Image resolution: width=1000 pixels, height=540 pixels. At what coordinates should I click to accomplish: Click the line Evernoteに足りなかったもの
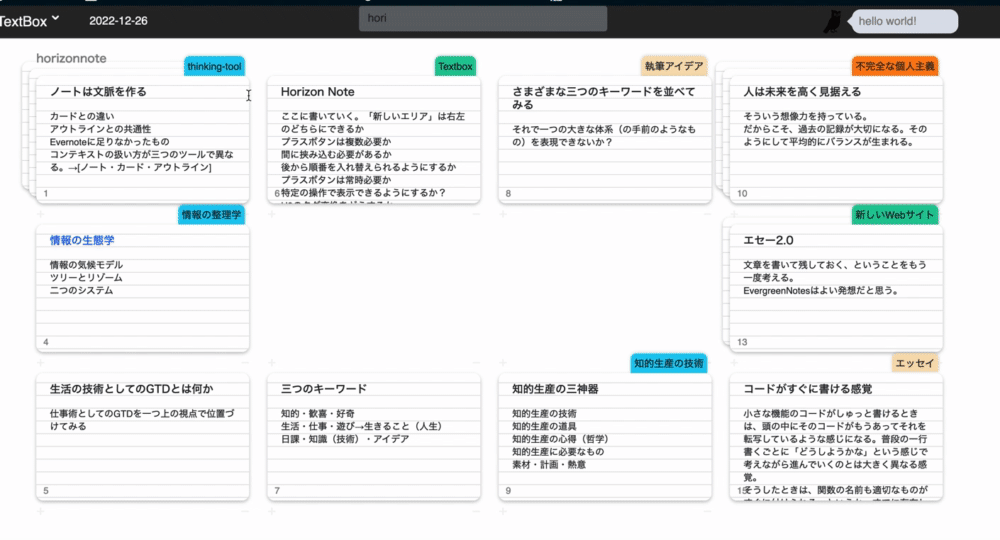110,142
